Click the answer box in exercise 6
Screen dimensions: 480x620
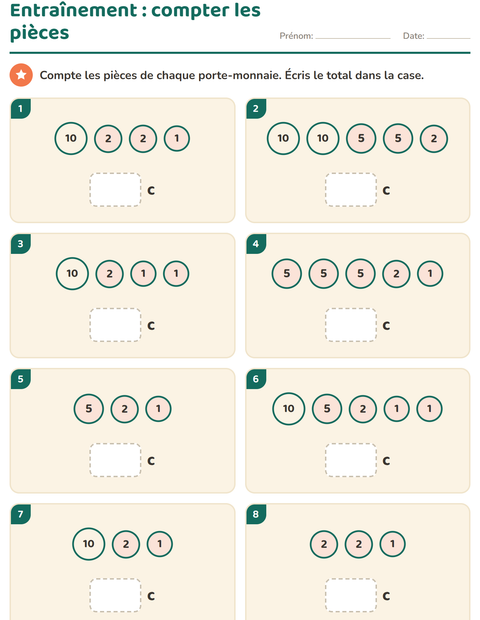coord(351,460)
